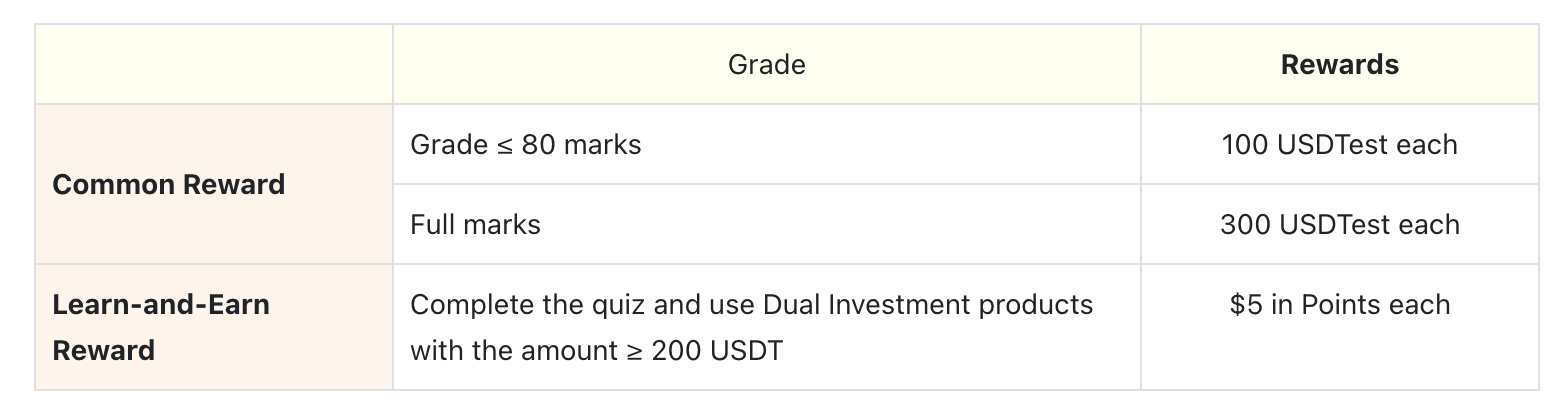This screenshot has width=1562, height=406.
Task: Click the 'with the amount ≥ 200 USDT' line
Action: (596, 351)
